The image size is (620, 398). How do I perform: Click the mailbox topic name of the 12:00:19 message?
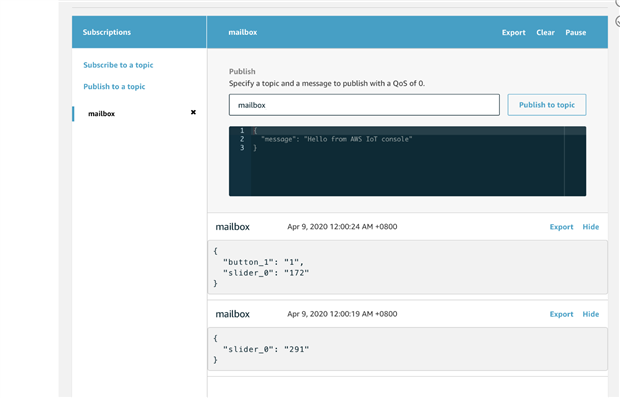click(x=232, y=314)
